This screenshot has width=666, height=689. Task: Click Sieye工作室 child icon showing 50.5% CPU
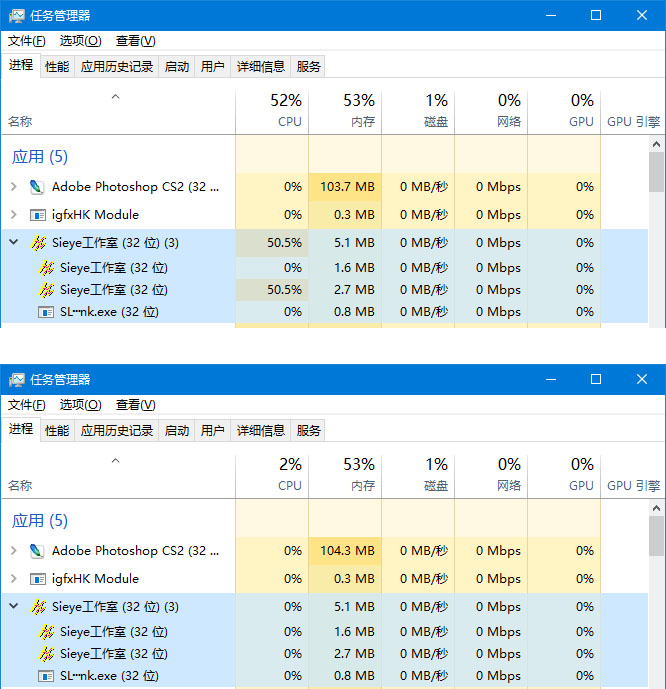click(x=47, y=290)
